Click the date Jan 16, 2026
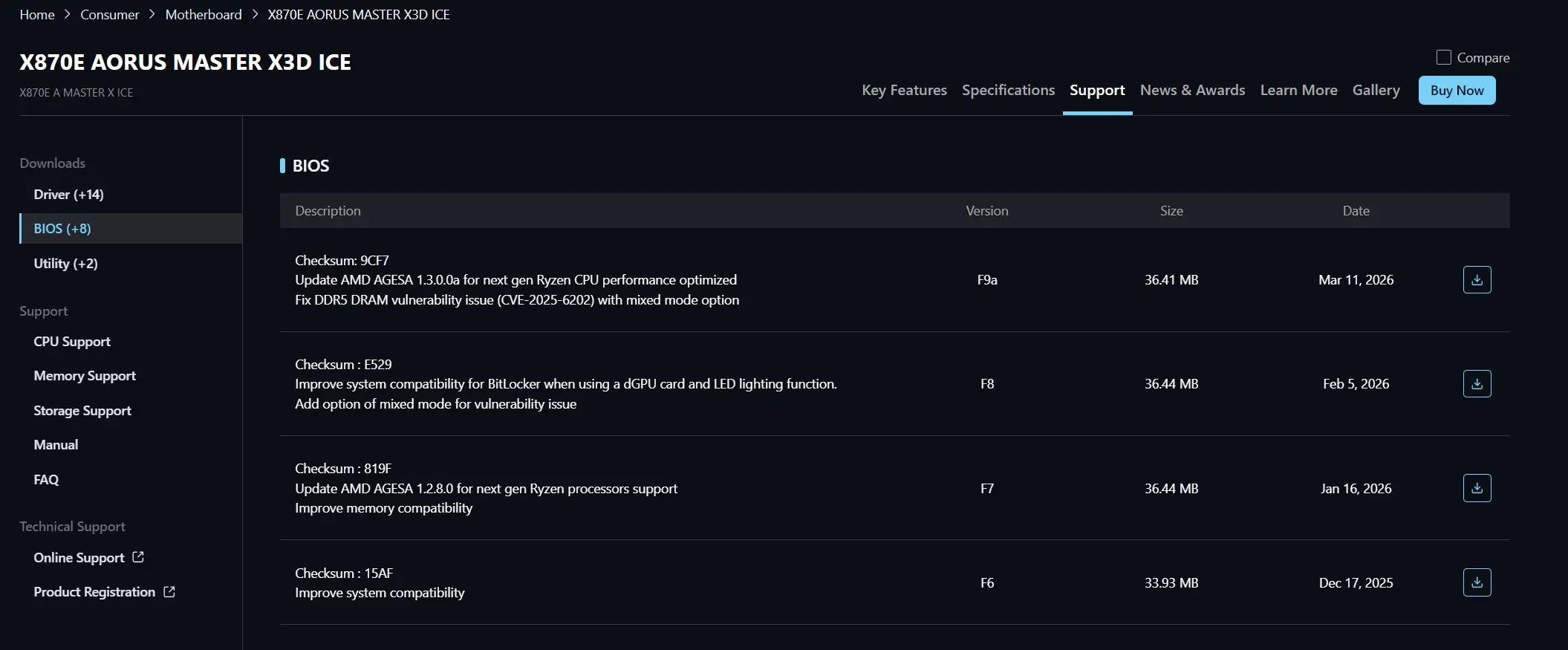 [x=1356, y=489]
